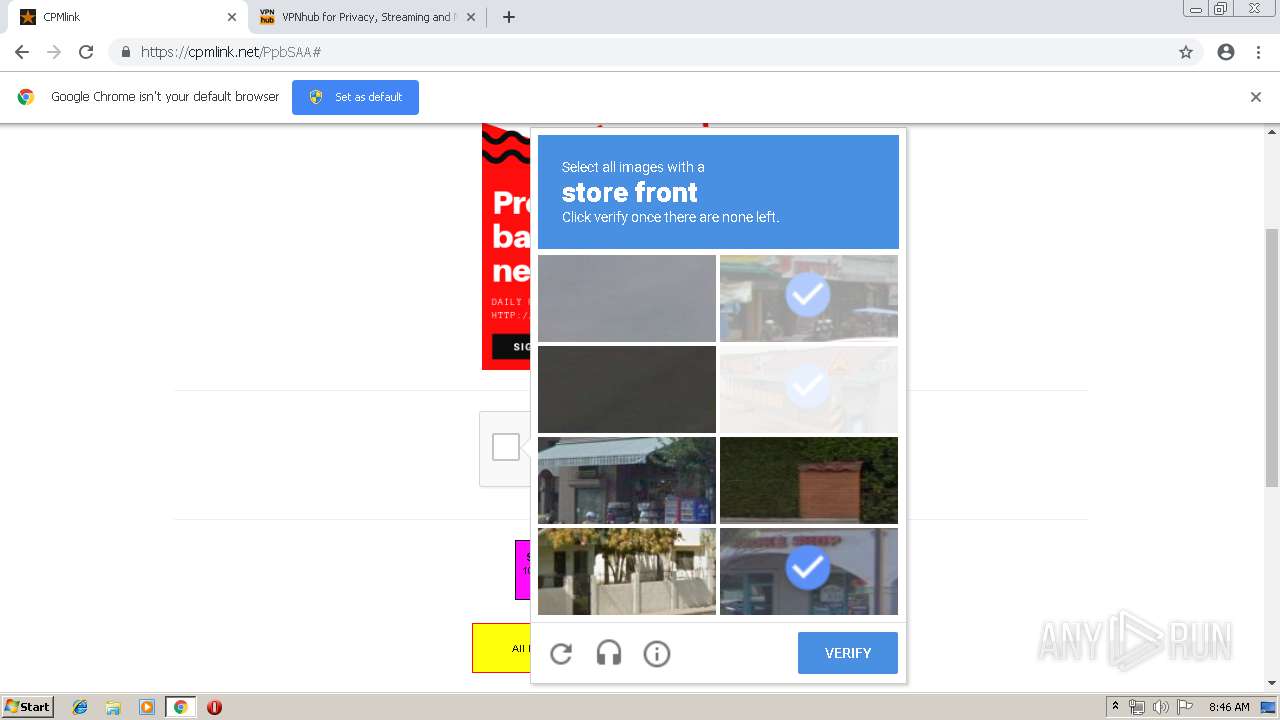This screenshot has width=1280, height=720.
Task: Click the Chrome logo in the notification bar
Action: (26, 97)
